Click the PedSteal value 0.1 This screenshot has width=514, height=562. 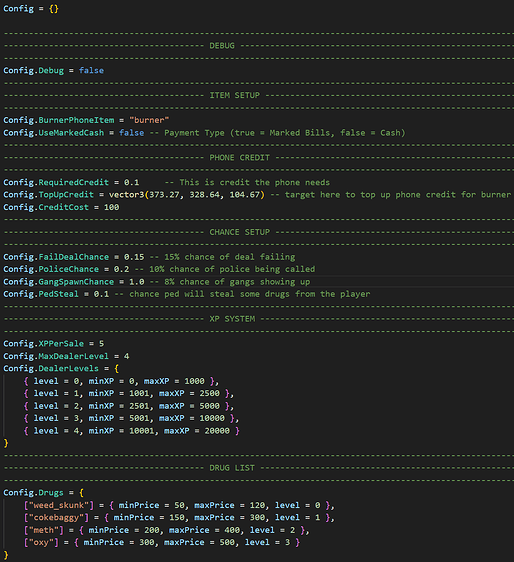(101, 294)
